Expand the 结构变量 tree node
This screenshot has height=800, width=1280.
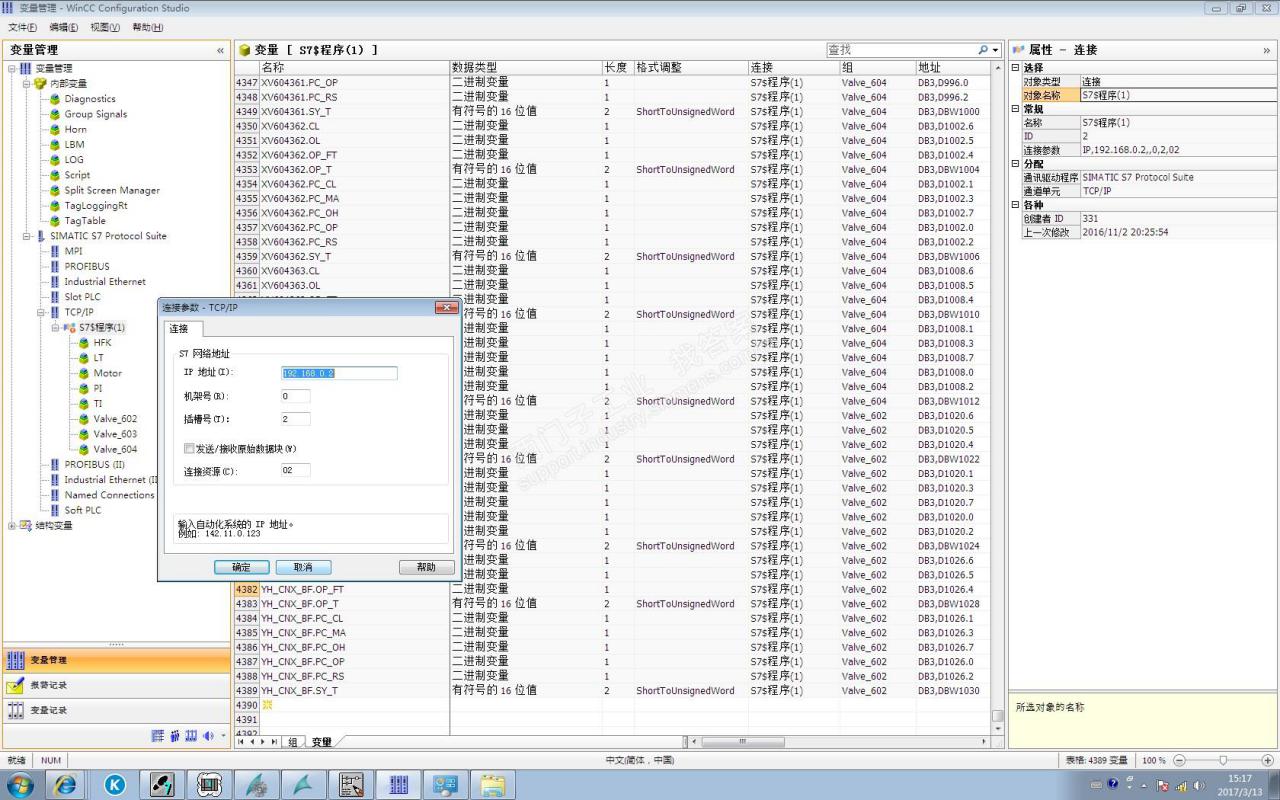[x=12, y=525]
